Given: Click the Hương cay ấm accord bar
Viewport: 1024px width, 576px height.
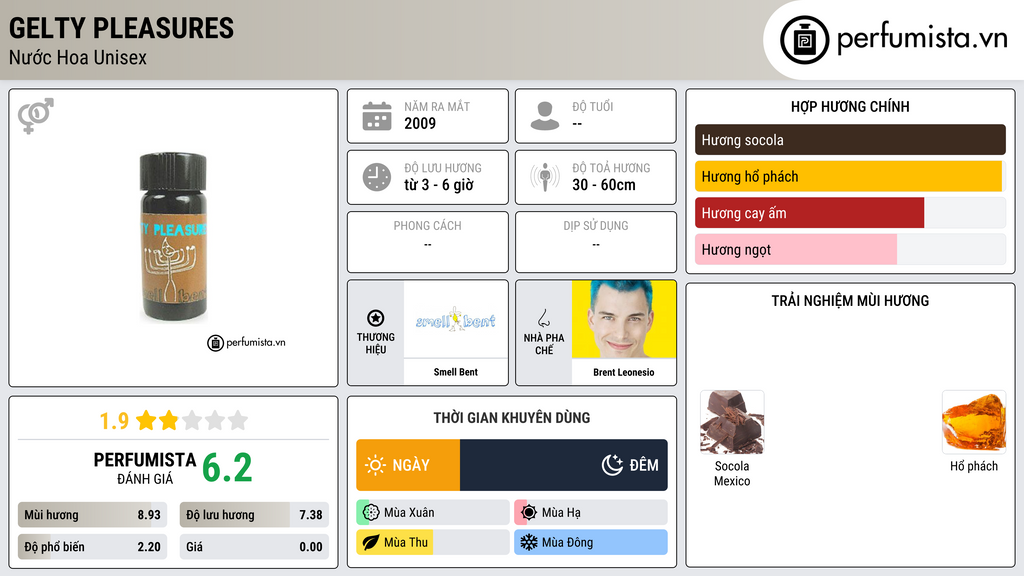Looking at the screenshot, I should click(850, 213).
